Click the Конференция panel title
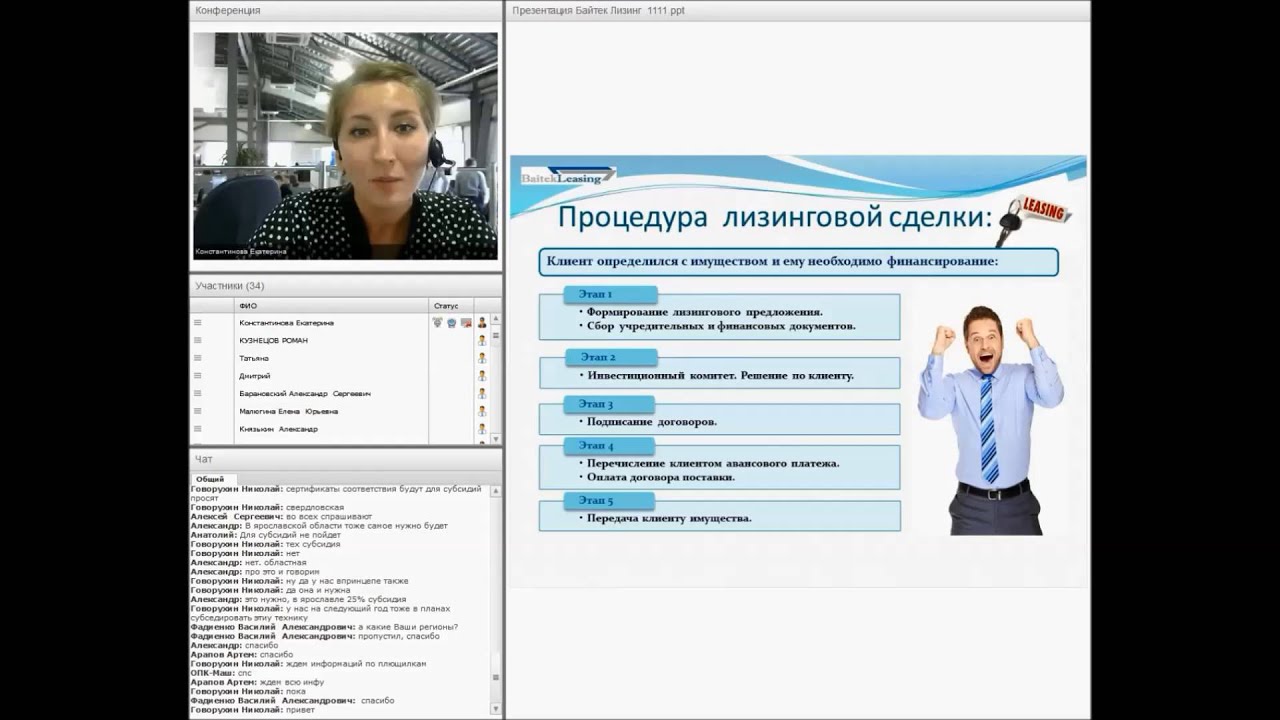 (228, 10)
